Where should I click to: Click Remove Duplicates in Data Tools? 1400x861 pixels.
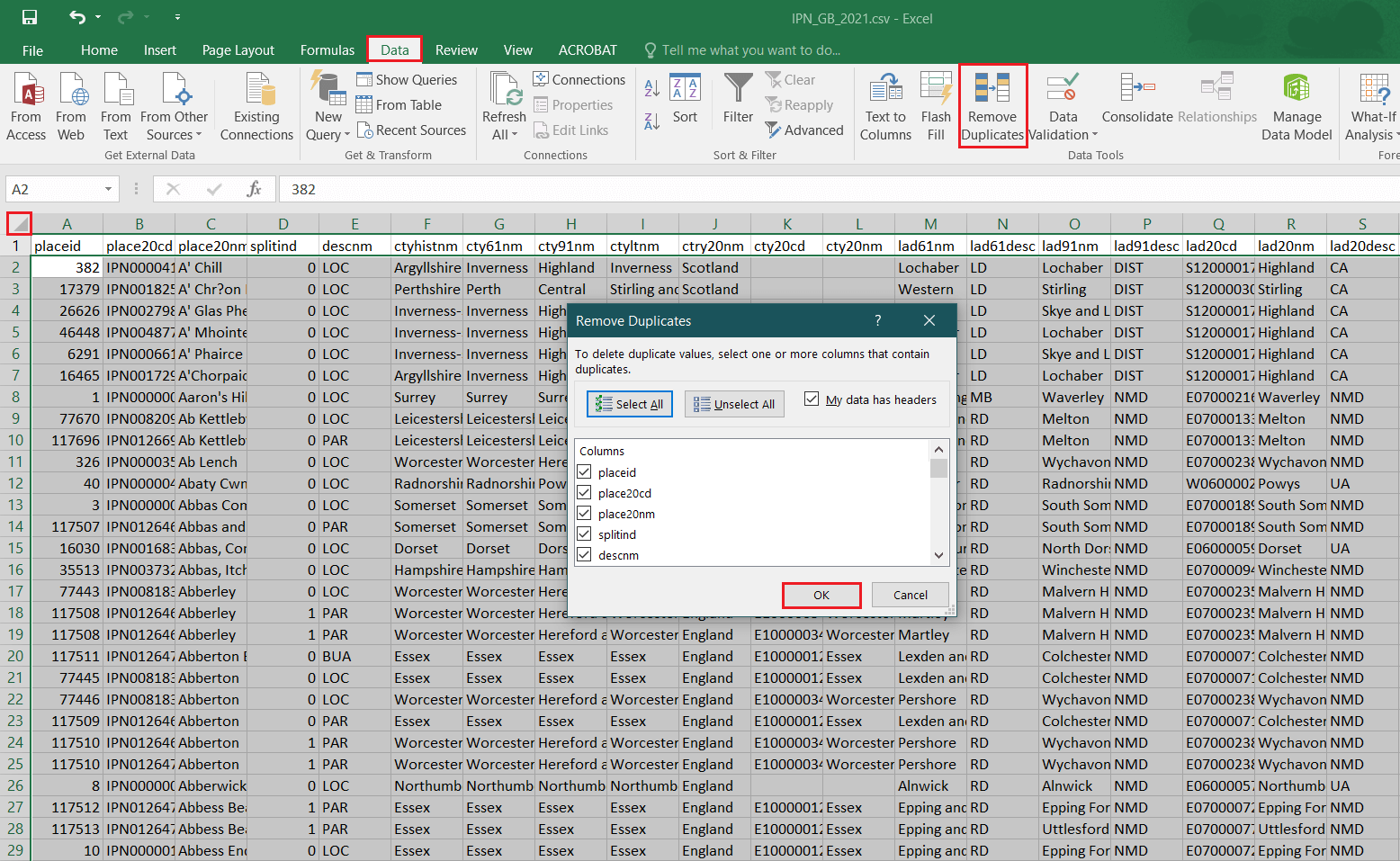click(x=992, y=107)
